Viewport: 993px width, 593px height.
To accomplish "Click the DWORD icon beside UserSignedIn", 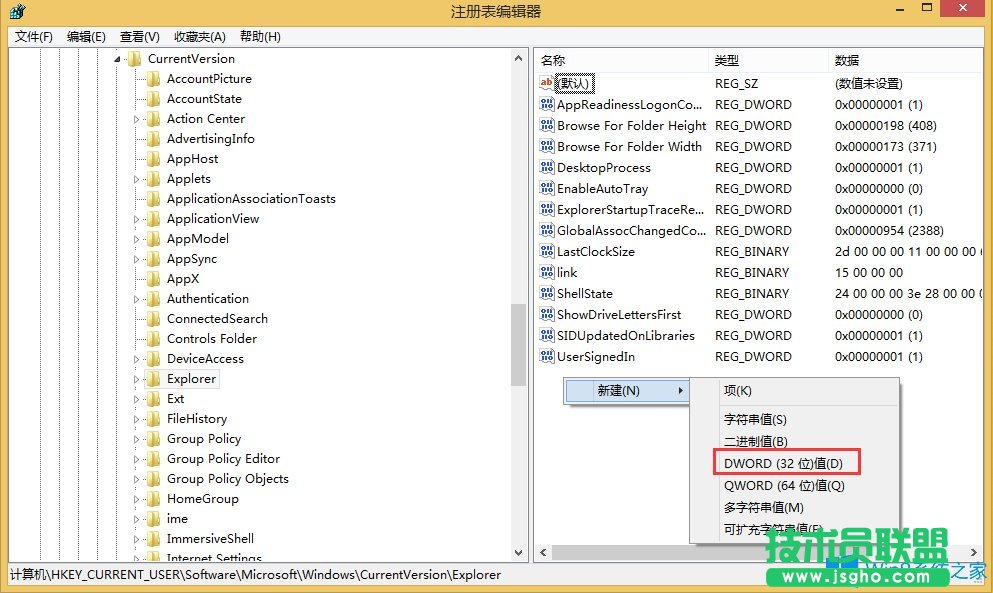I will point(546,356).
